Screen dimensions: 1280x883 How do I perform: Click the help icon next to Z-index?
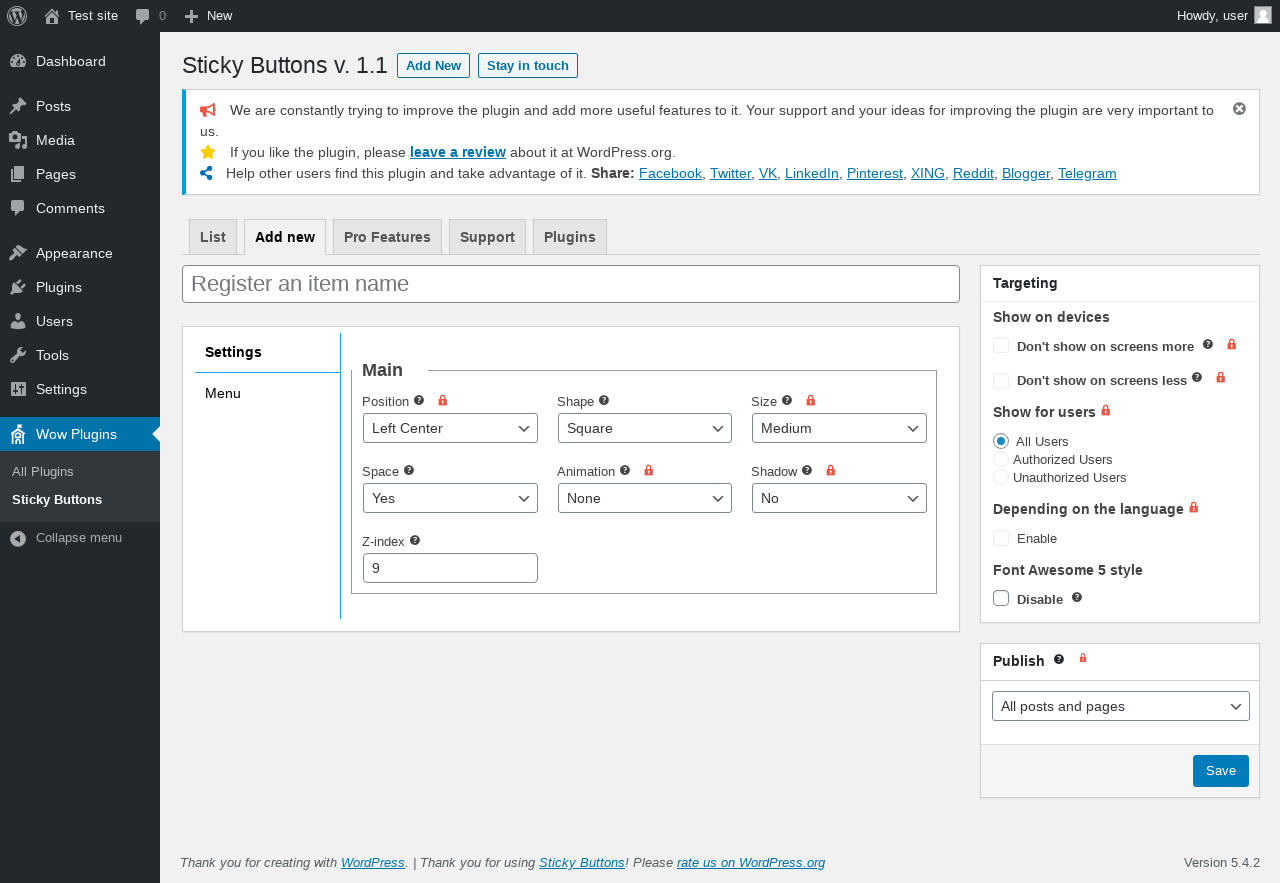[415, 540]
